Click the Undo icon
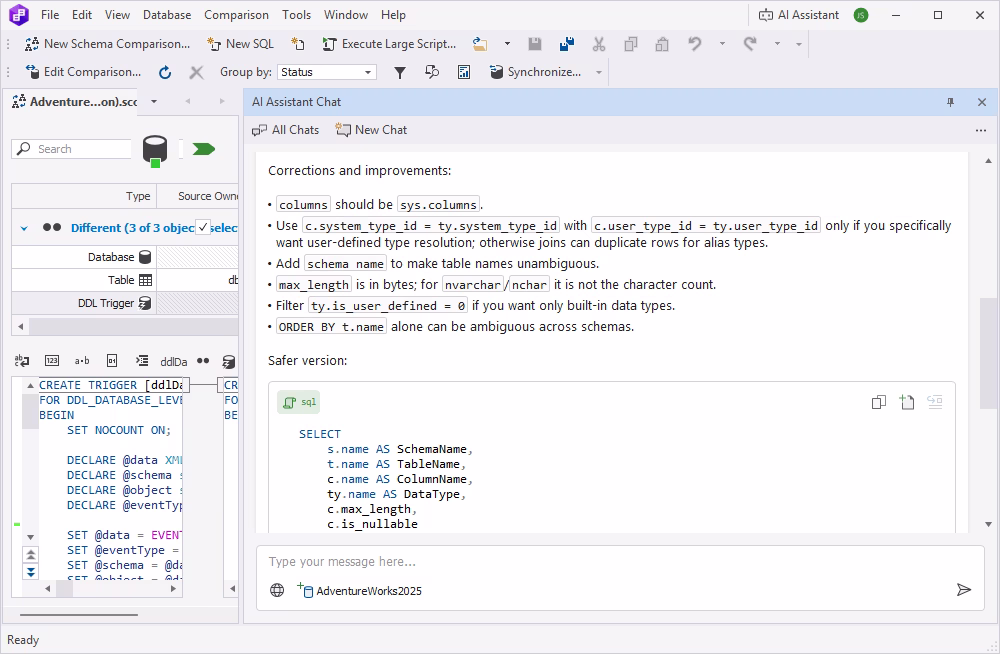This screenshot has height=654, width=1000. point(695,44)
